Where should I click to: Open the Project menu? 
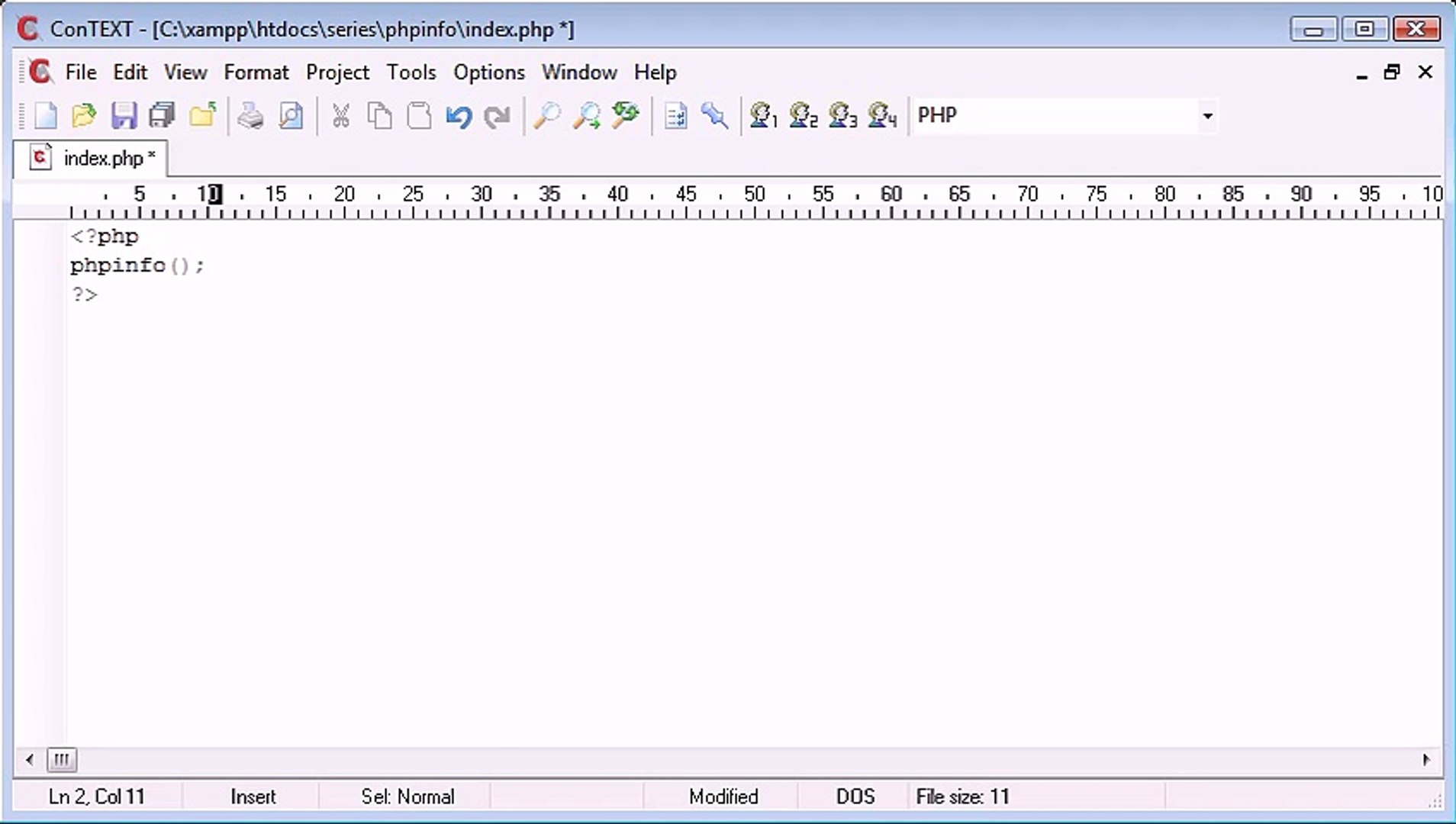337,72
